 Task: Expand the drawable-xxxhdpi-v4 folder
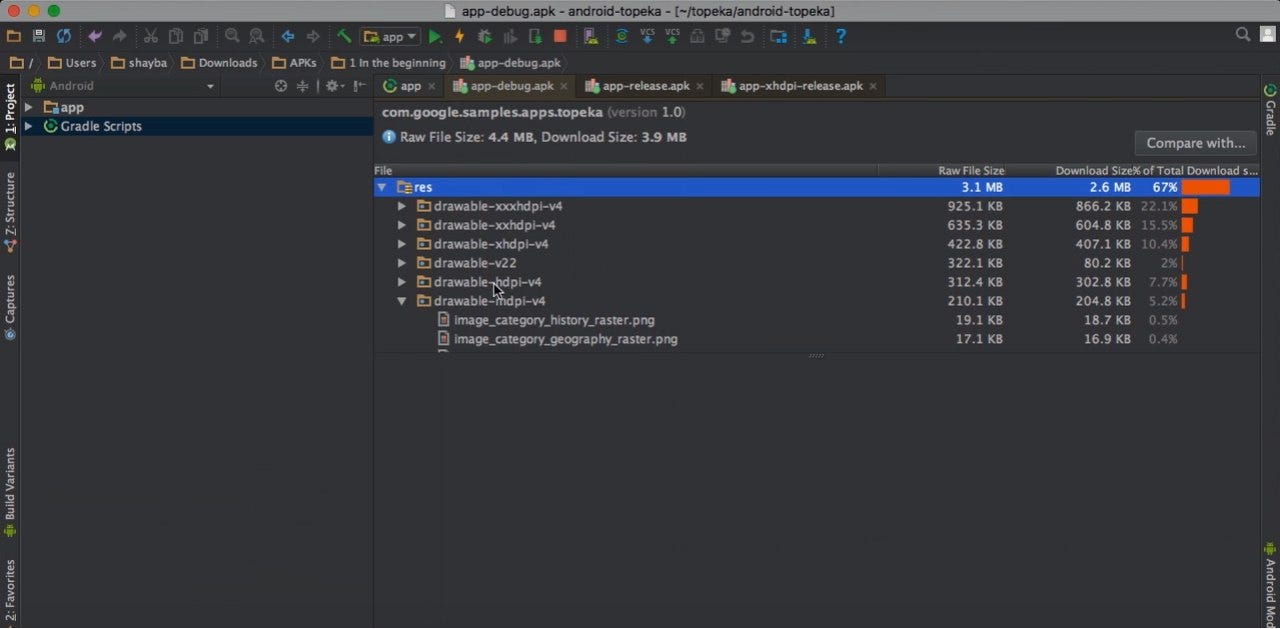[402, 206]
